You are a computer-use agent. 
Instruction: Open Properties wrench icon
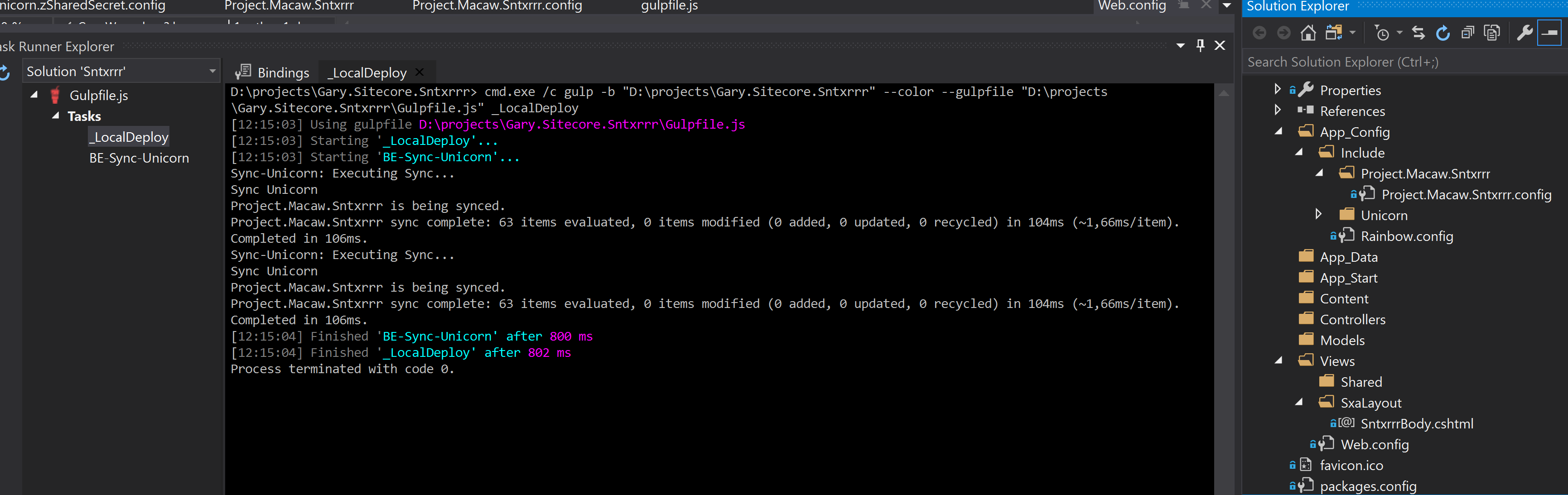pyautogui.click(x=1524, y=33)
